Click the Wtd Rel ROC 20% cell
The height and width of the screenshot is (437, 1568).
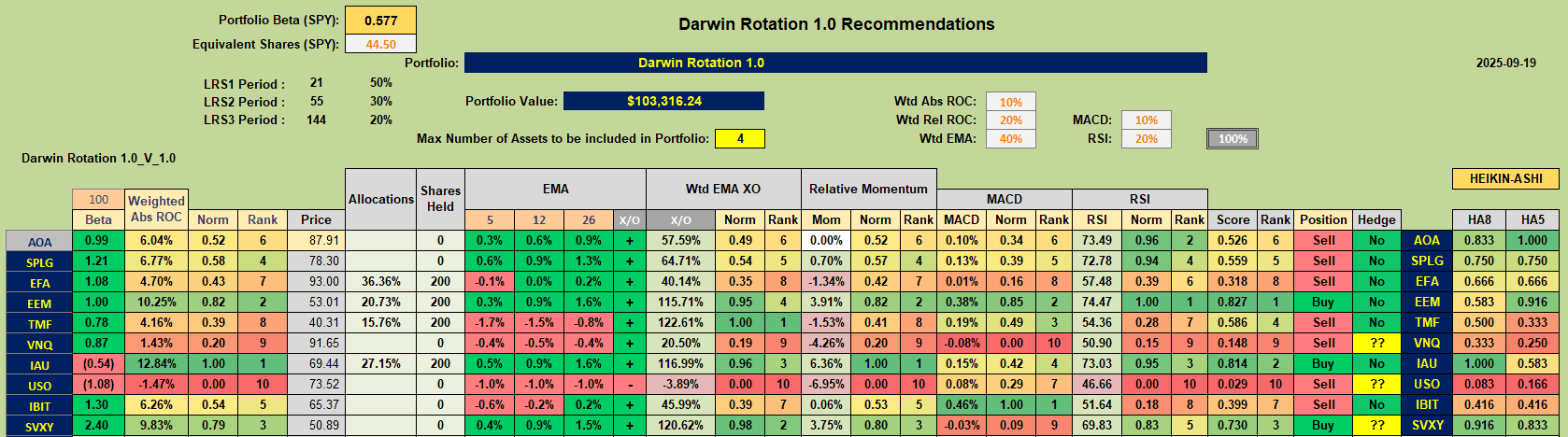coord(1010,120)
